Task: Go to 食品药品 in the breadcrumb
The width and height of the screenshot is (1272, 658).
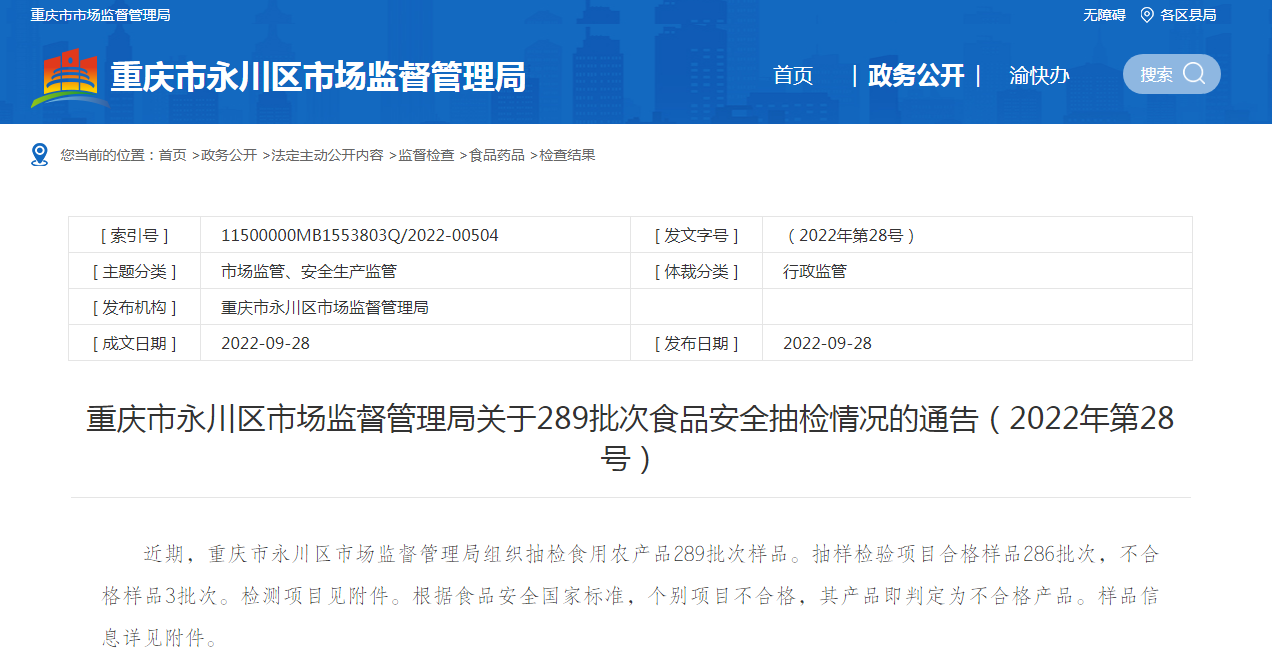Action: point(497,155)
